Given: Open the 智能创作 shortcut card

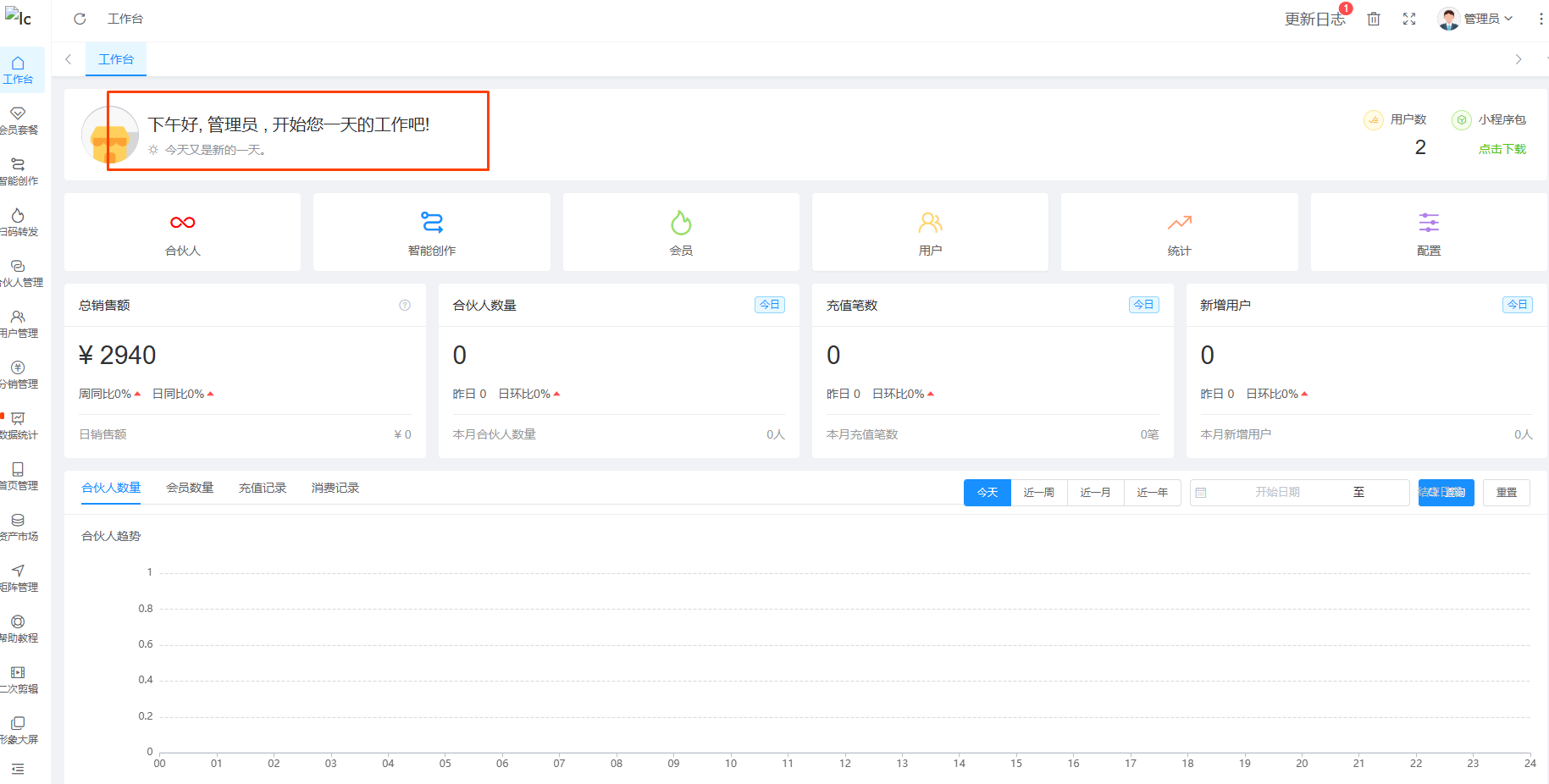Looking at the screenshot, I should (x=432, y=232).
